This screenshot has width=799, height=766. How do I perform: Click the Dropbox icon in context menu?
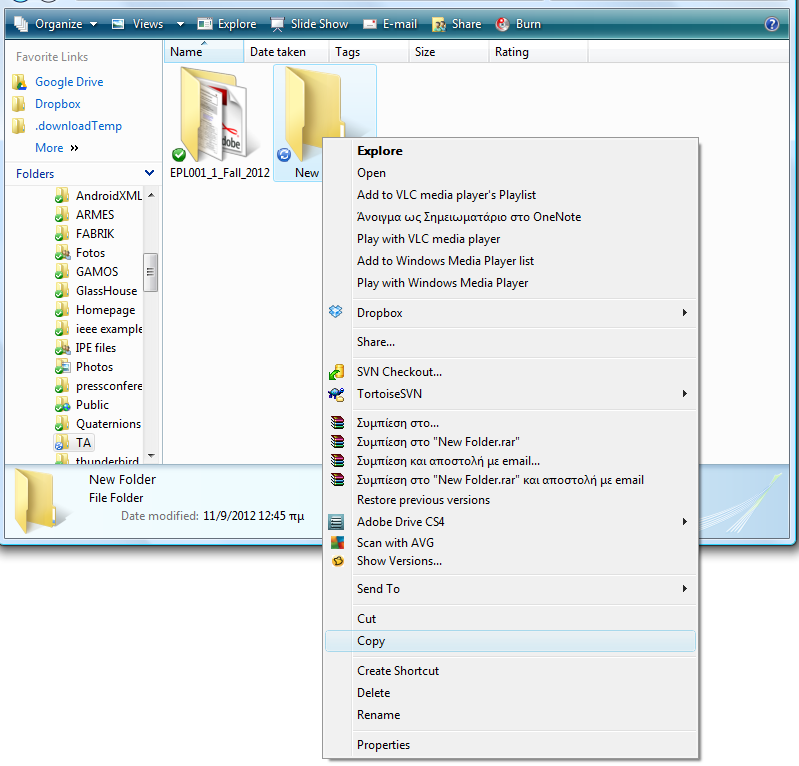click(x=335, y=311)
